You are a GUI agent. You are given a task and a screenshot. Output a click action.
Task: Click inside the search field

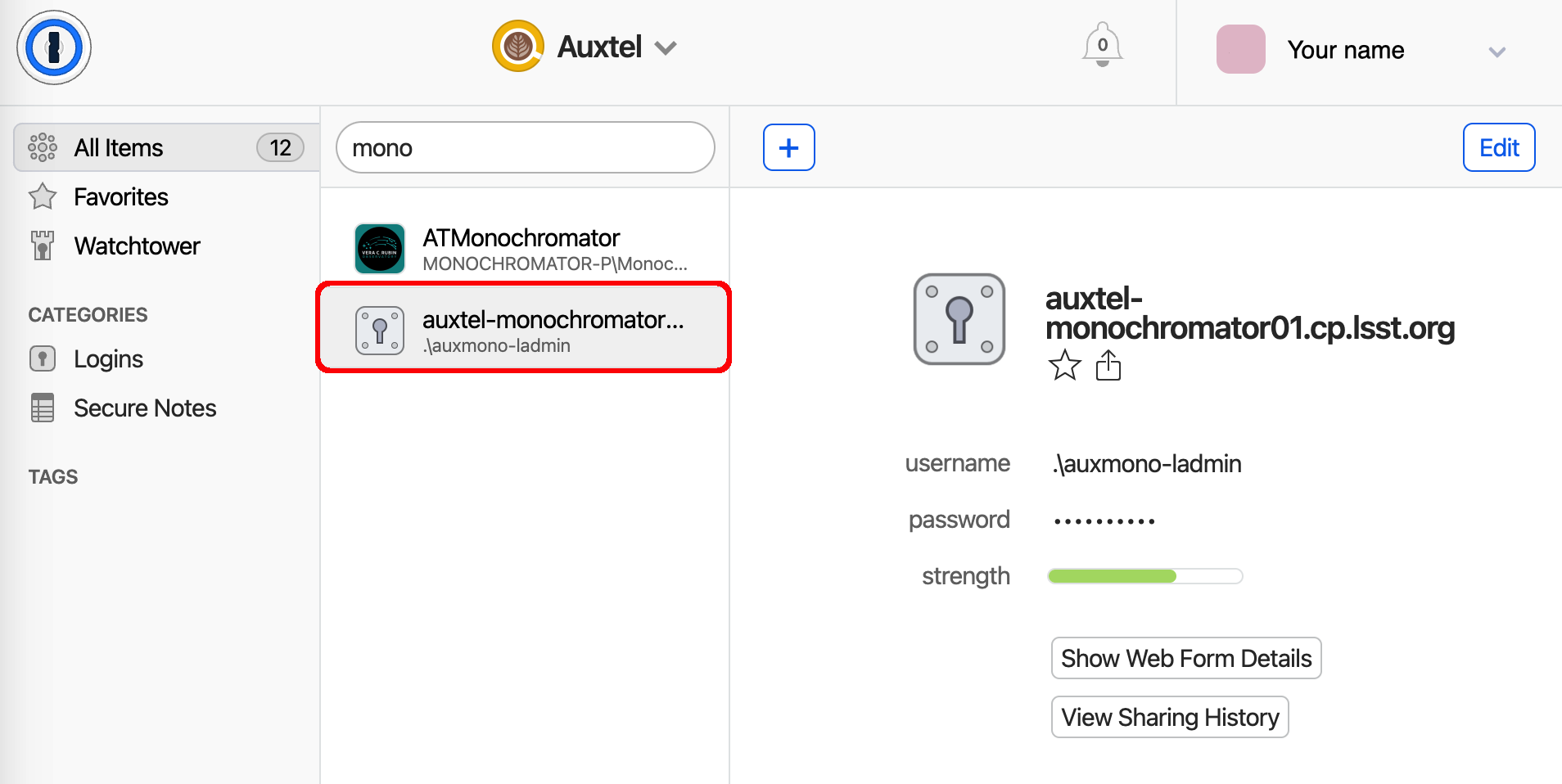(524, 147)
